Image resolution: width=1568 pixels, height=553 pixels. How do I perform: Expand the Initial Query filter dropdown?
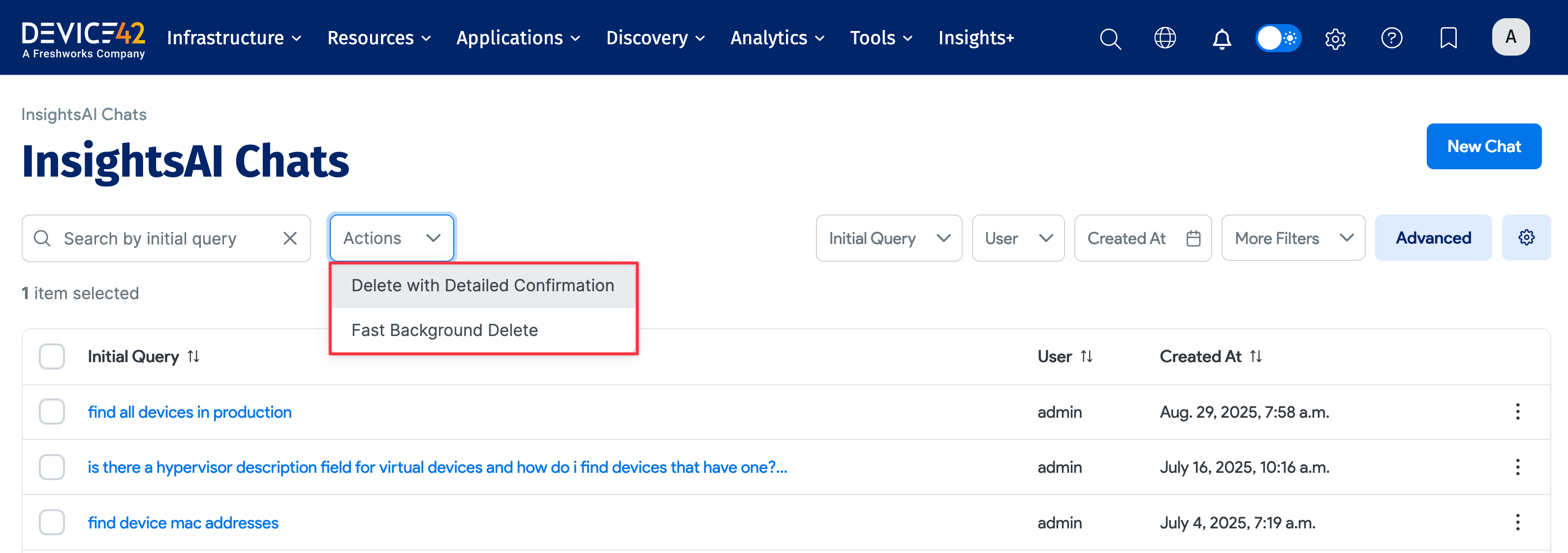point(888,238)
